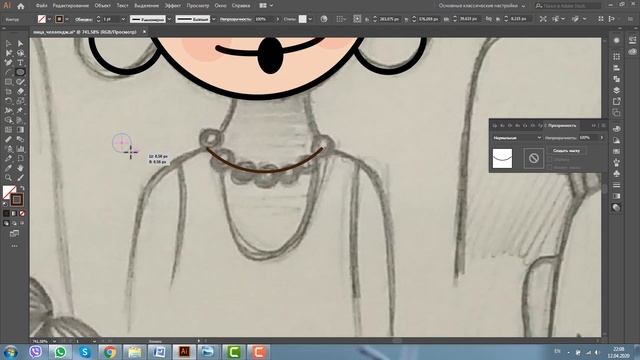Select the Zoom magnifier tool
Screen dimensions: 640x360
click(x=8, y=178)
